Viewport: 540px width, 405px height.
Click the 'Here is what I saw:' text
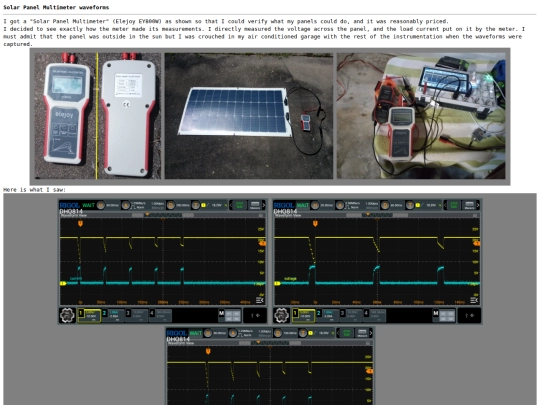[34, 189]
